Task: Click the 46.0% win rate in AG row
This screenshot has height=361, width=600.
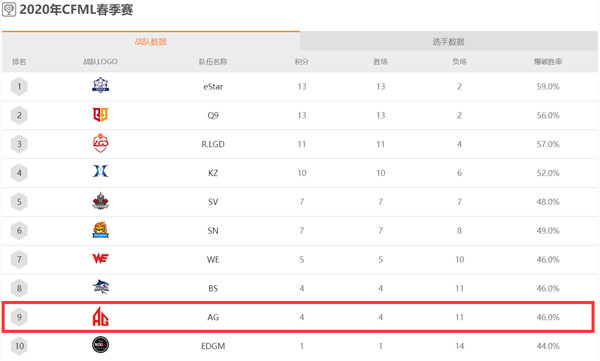Action: point(548,317)
